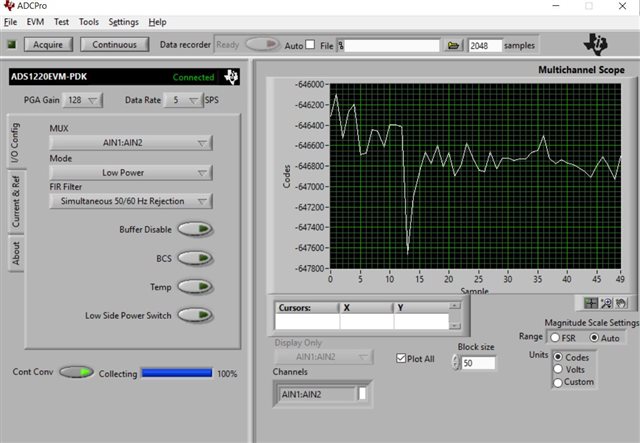Click the samples count field showing 2048

[484, 45]
